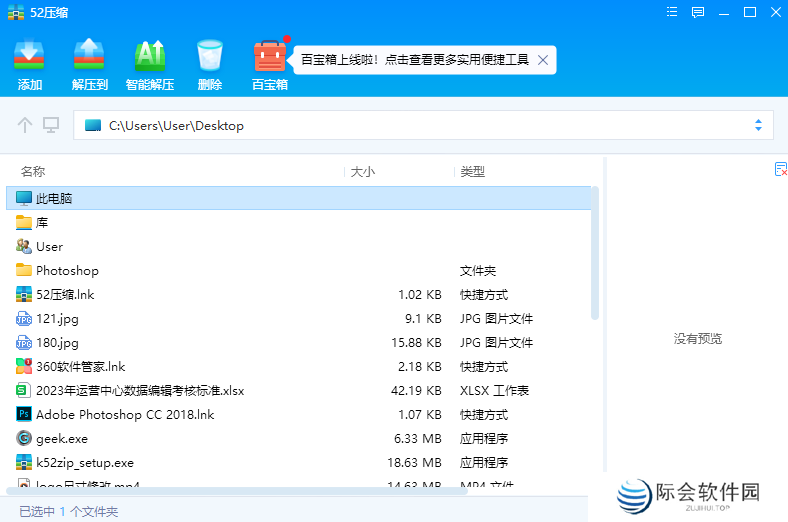The image size is (788, 522).
Task: Select the k52zip_setup.exe file row
Action: pos(85,462)
